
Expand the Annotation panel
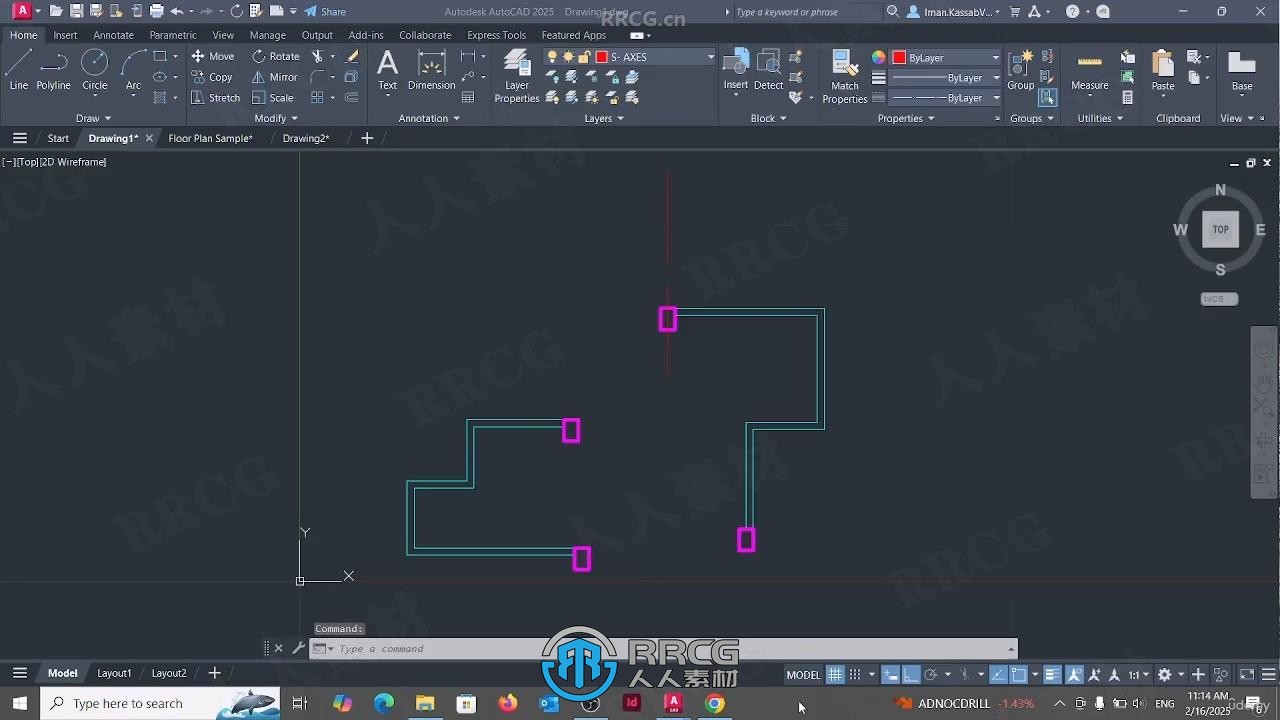[x=430, y=118]
